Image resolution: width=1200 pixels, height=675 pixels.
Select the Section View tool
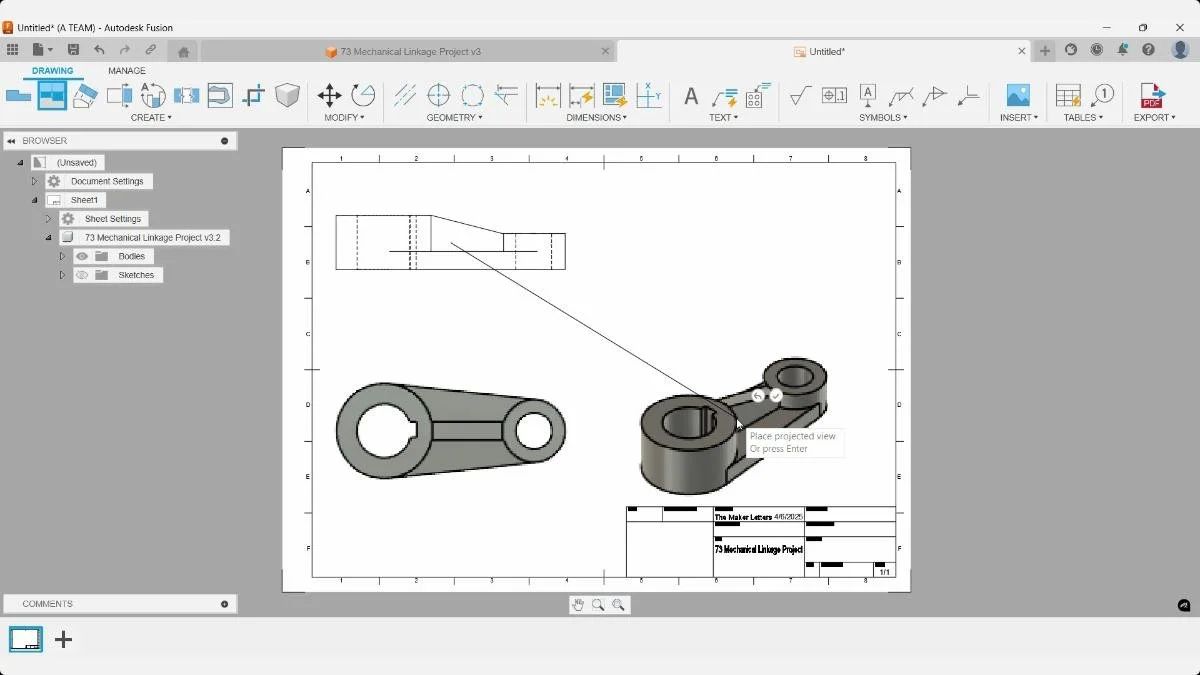(x=119, y=96)
